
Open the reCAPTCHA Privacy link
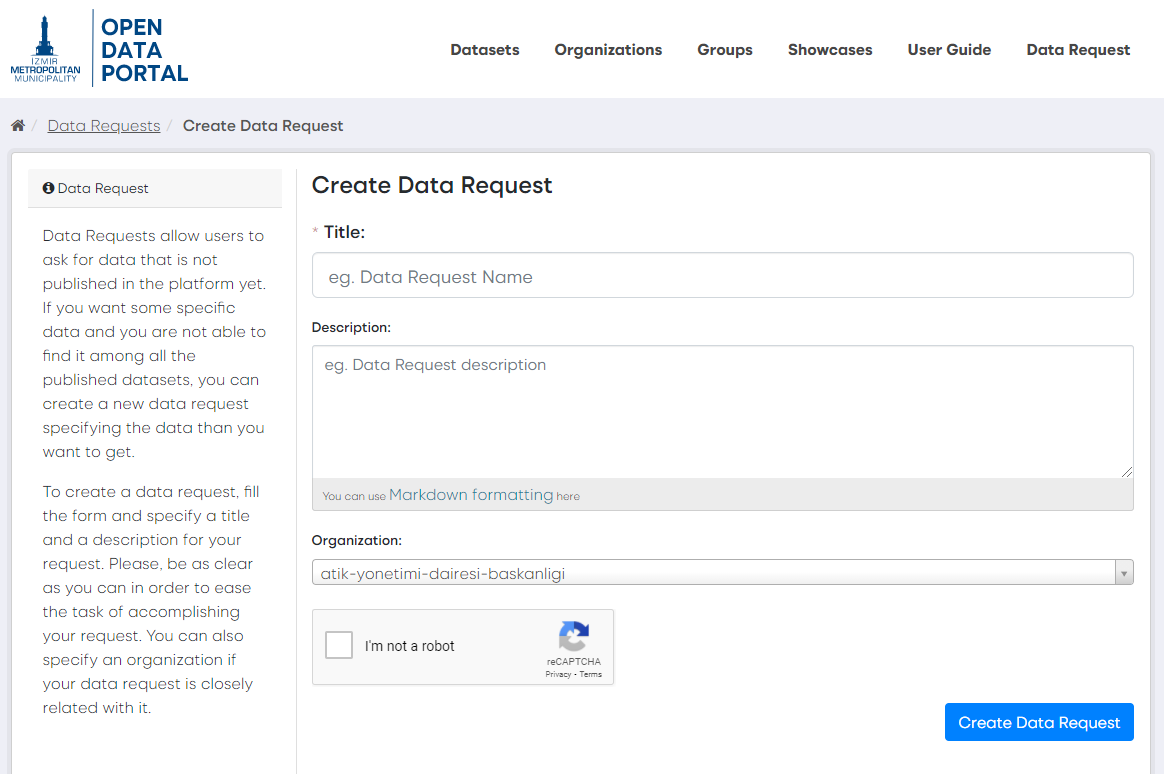click(558, 675)
